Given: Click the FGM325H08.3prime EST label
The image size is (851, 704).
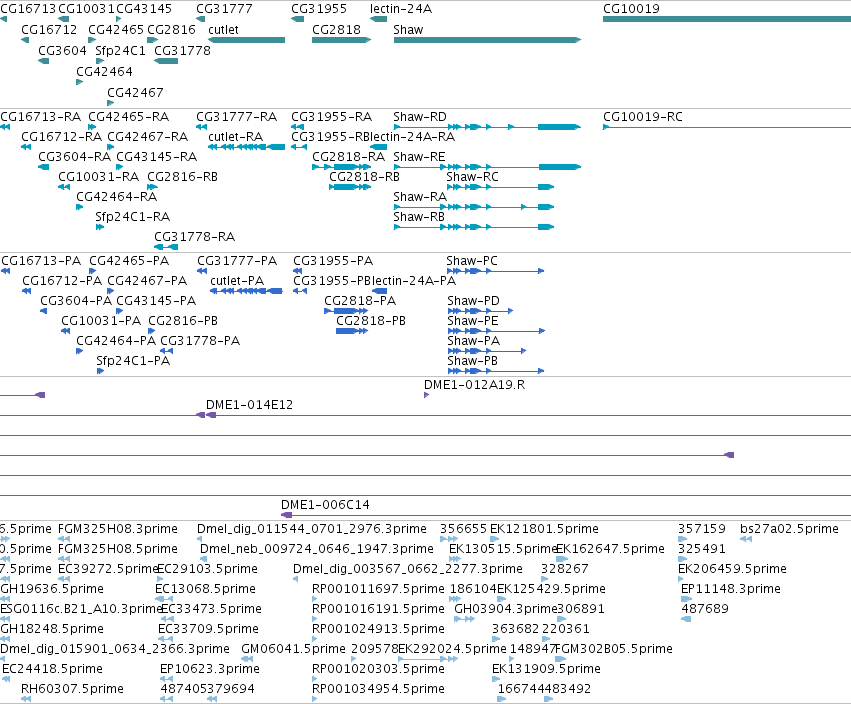Looking at the screenshot, I should coord(118,529).
